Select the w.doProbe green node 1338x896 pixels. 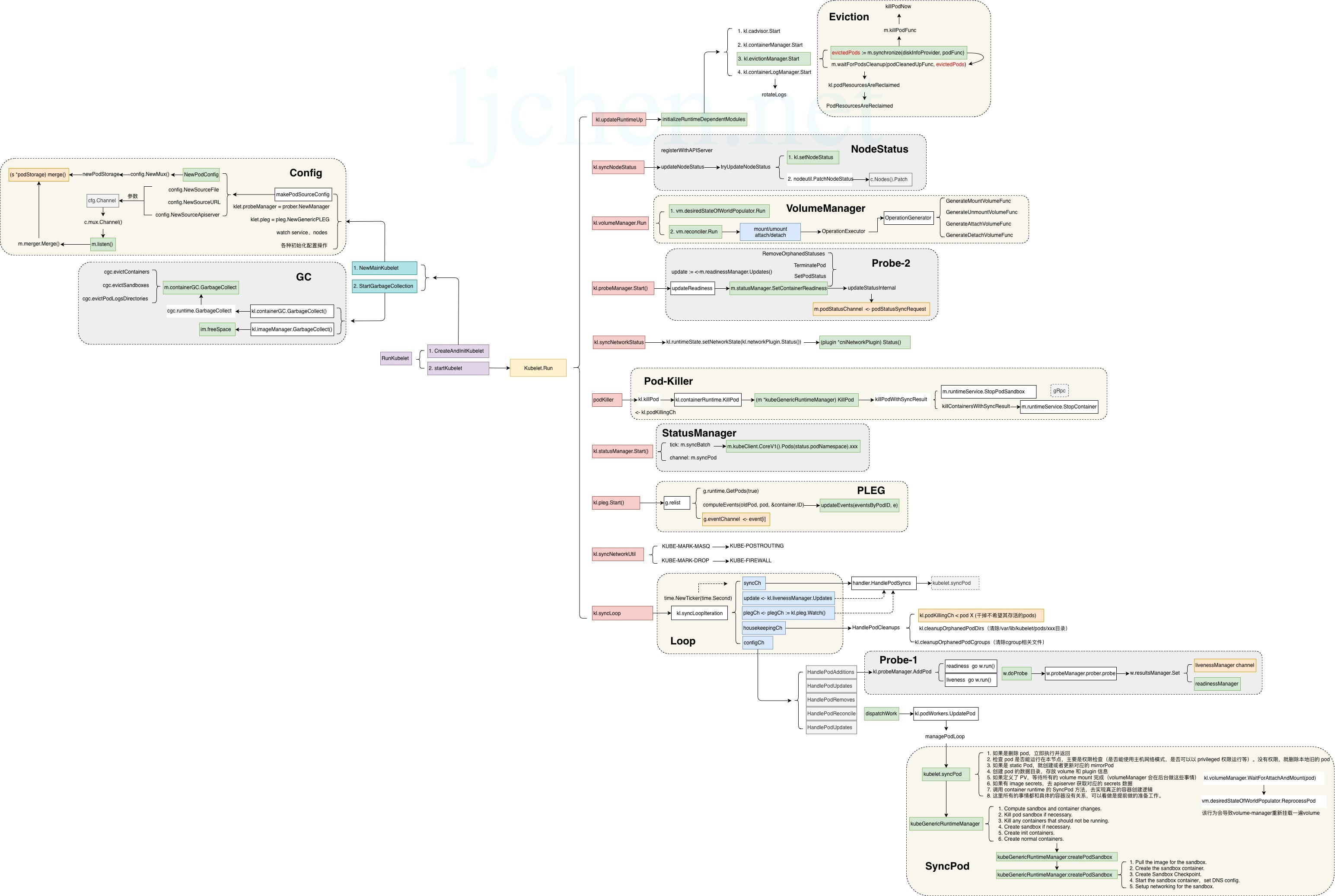click(x=1016, y=674)
